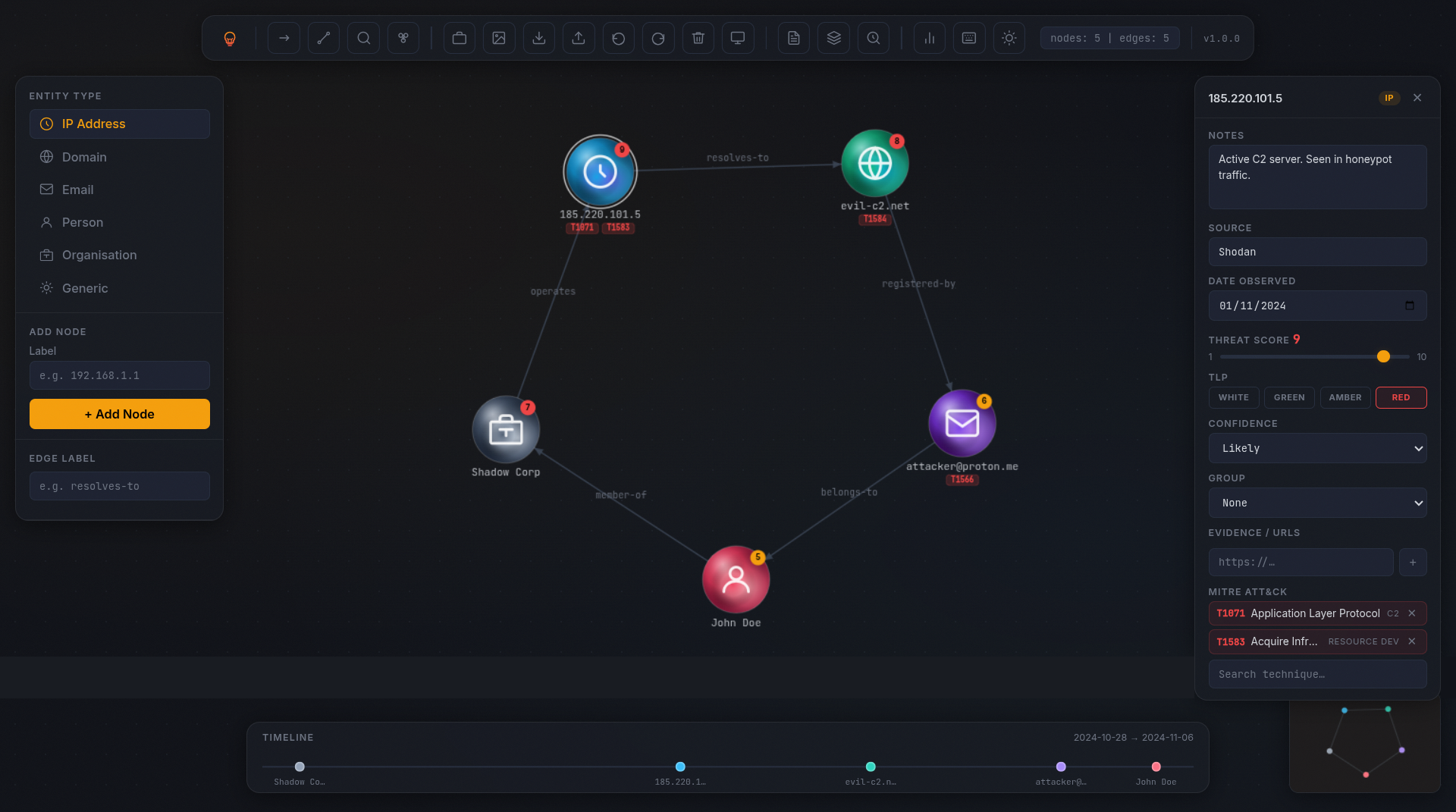Select the arrow tool in the toolbar
Screen dimensions: 1456x812
pyautogui.click(x=284, y=38)
